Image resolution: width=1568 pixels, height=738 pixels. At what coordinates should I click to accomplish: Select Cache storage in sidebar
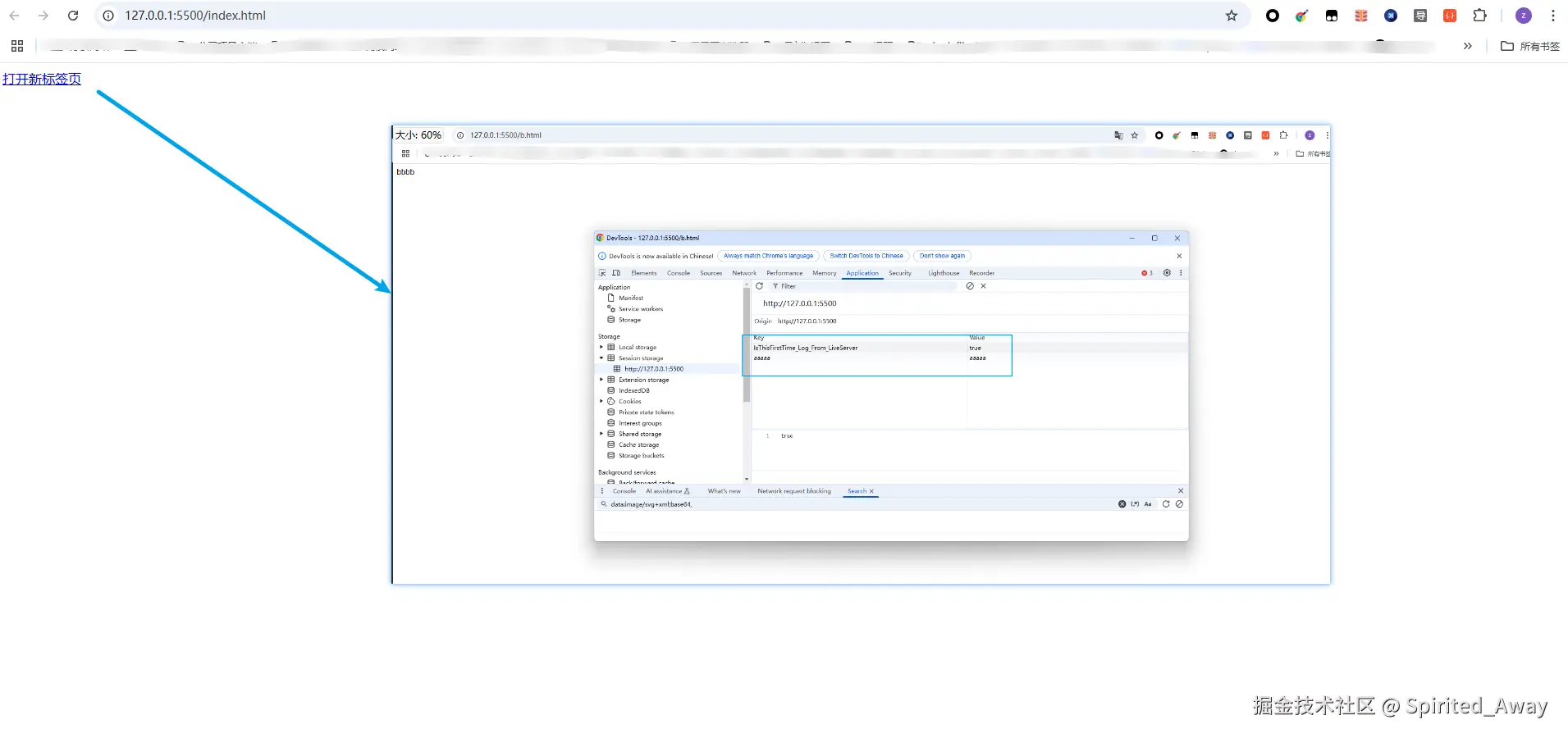(638, 444)
